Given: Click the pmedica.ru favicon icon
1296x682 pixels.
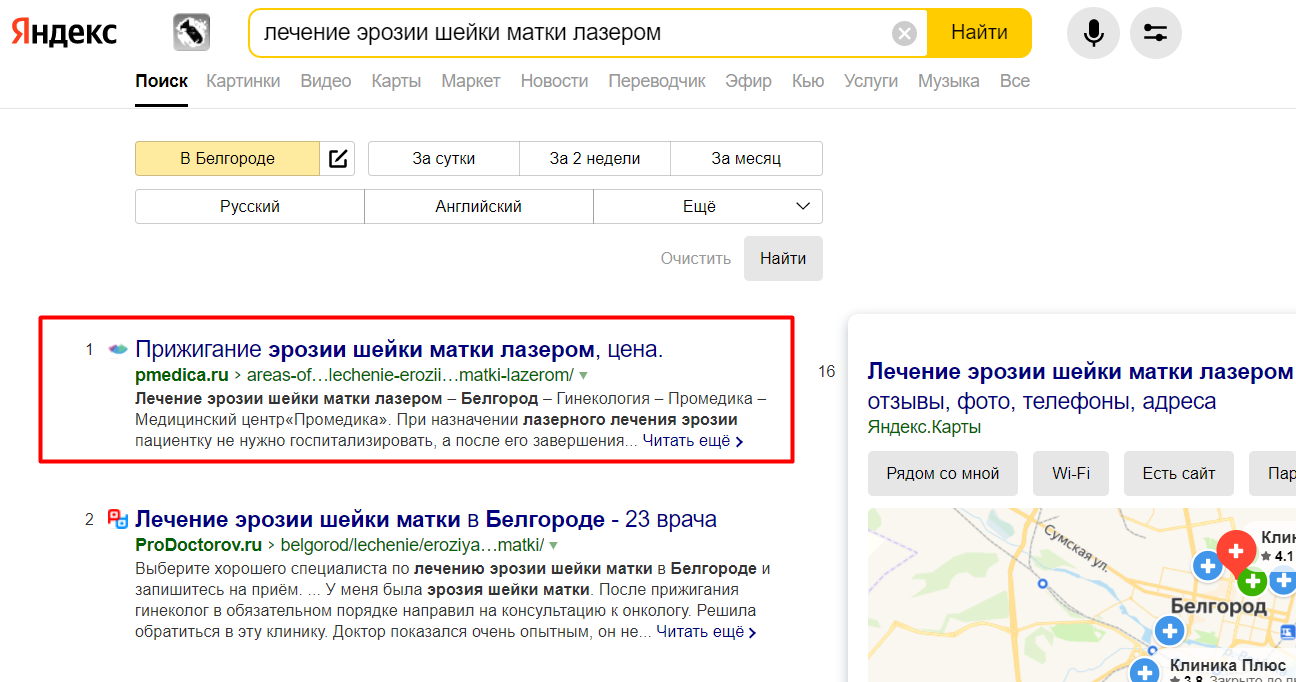Looking at the screenshot, I should 118,349.
